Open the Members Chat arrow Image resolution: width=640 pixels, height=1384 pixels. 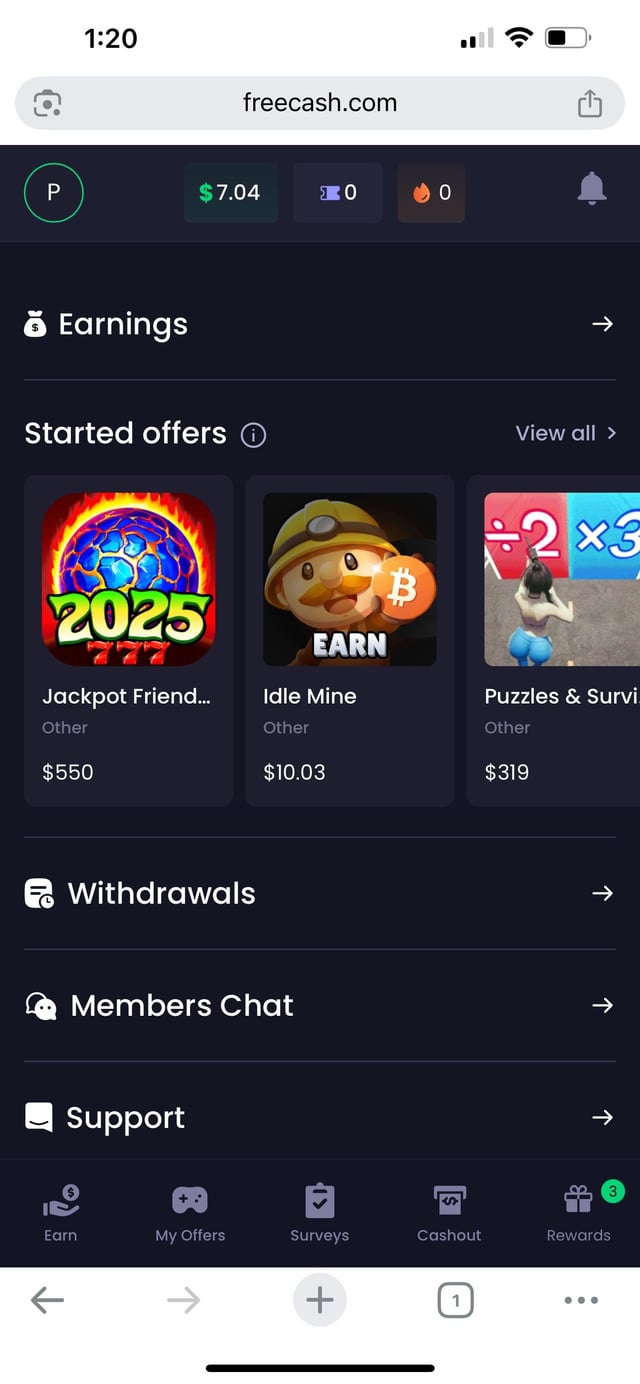click(x=602, y=1005)
